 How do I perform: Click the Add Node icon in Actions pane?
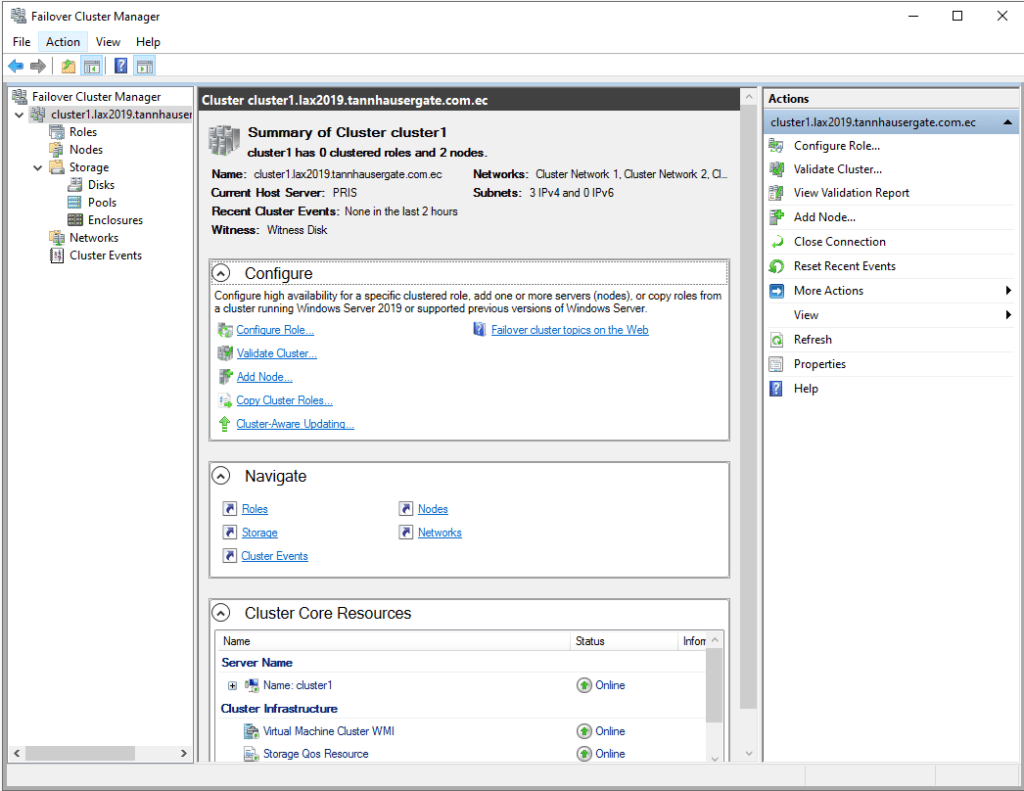coord(776,217)
